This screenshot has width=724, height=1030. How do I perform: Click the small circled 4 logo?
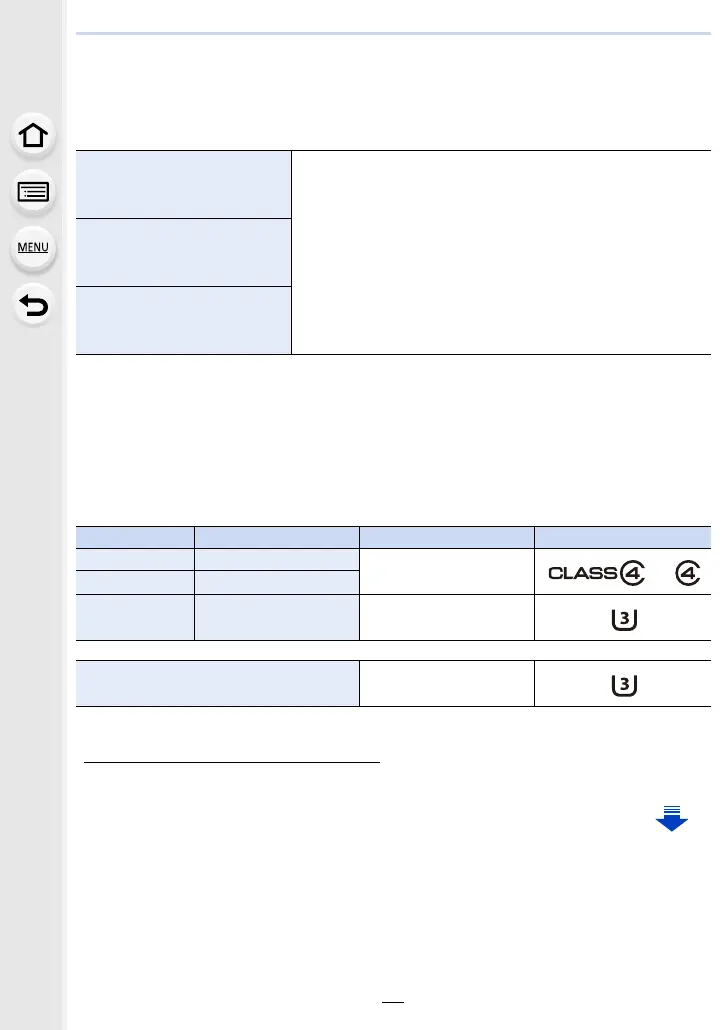click(x=689, y=574)
